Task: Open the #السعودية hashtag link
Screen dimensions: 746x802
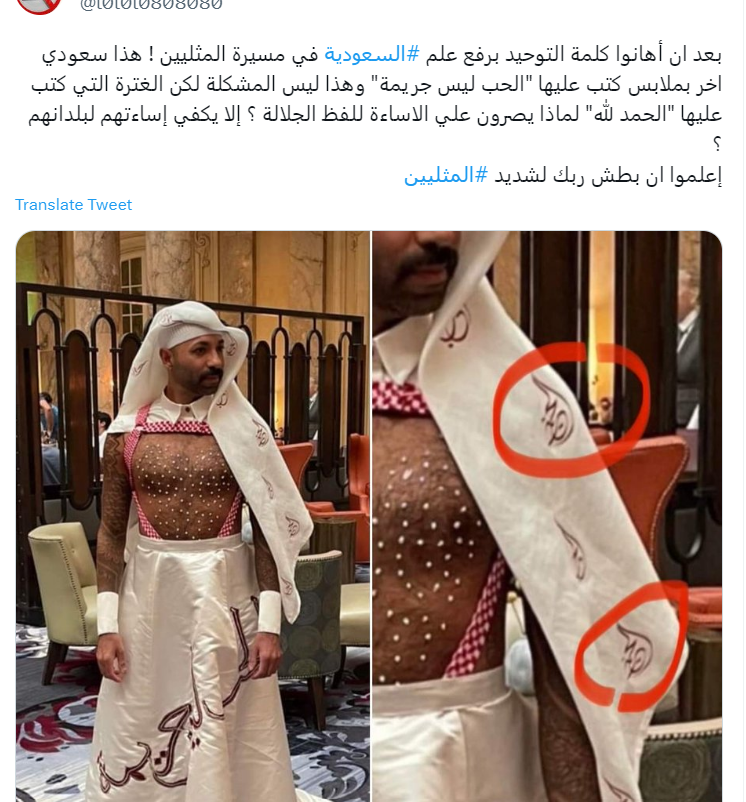Action: [x=372, y=54]
